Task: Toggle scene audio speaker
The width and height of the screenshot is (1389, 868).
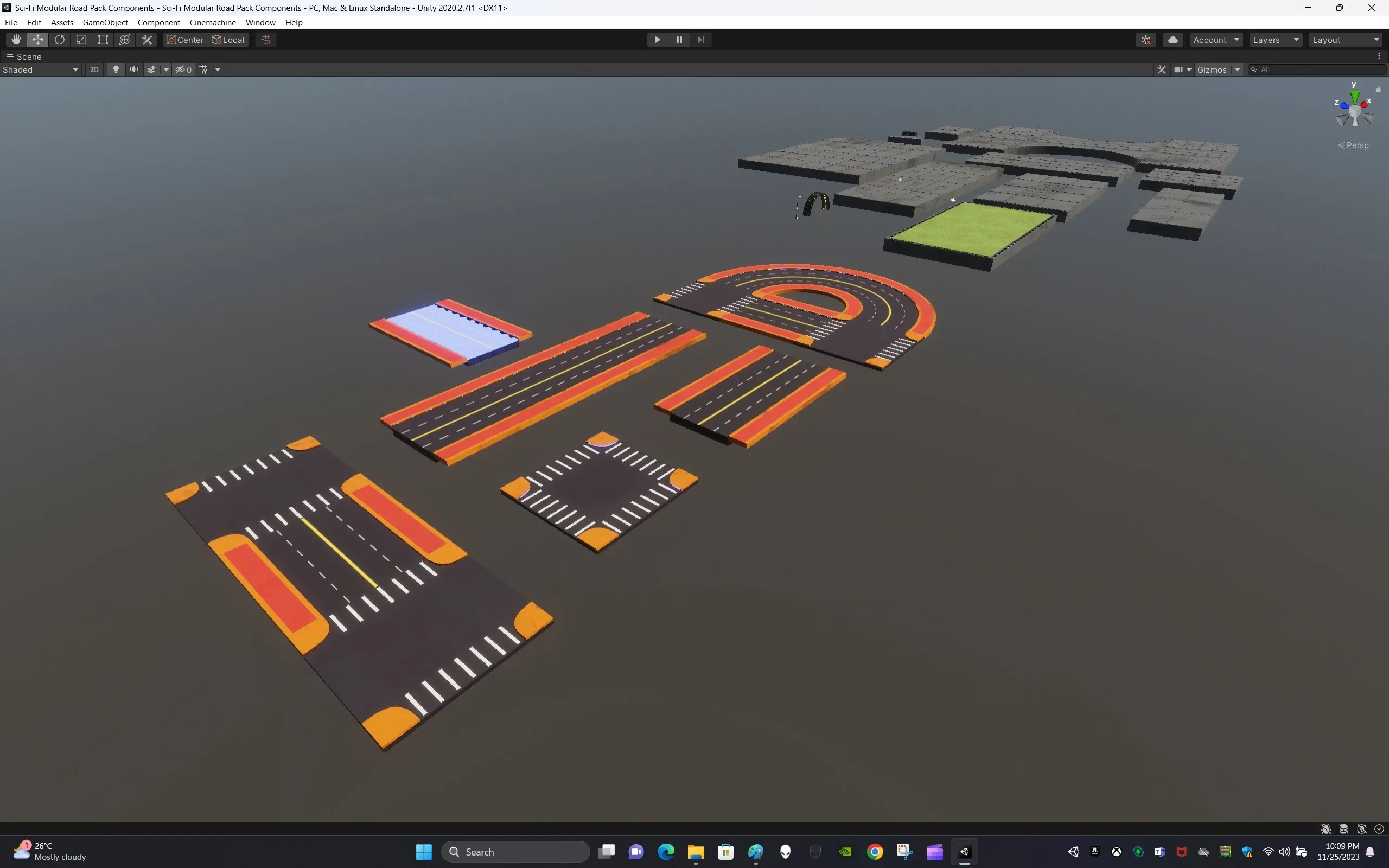Action: 133,69
